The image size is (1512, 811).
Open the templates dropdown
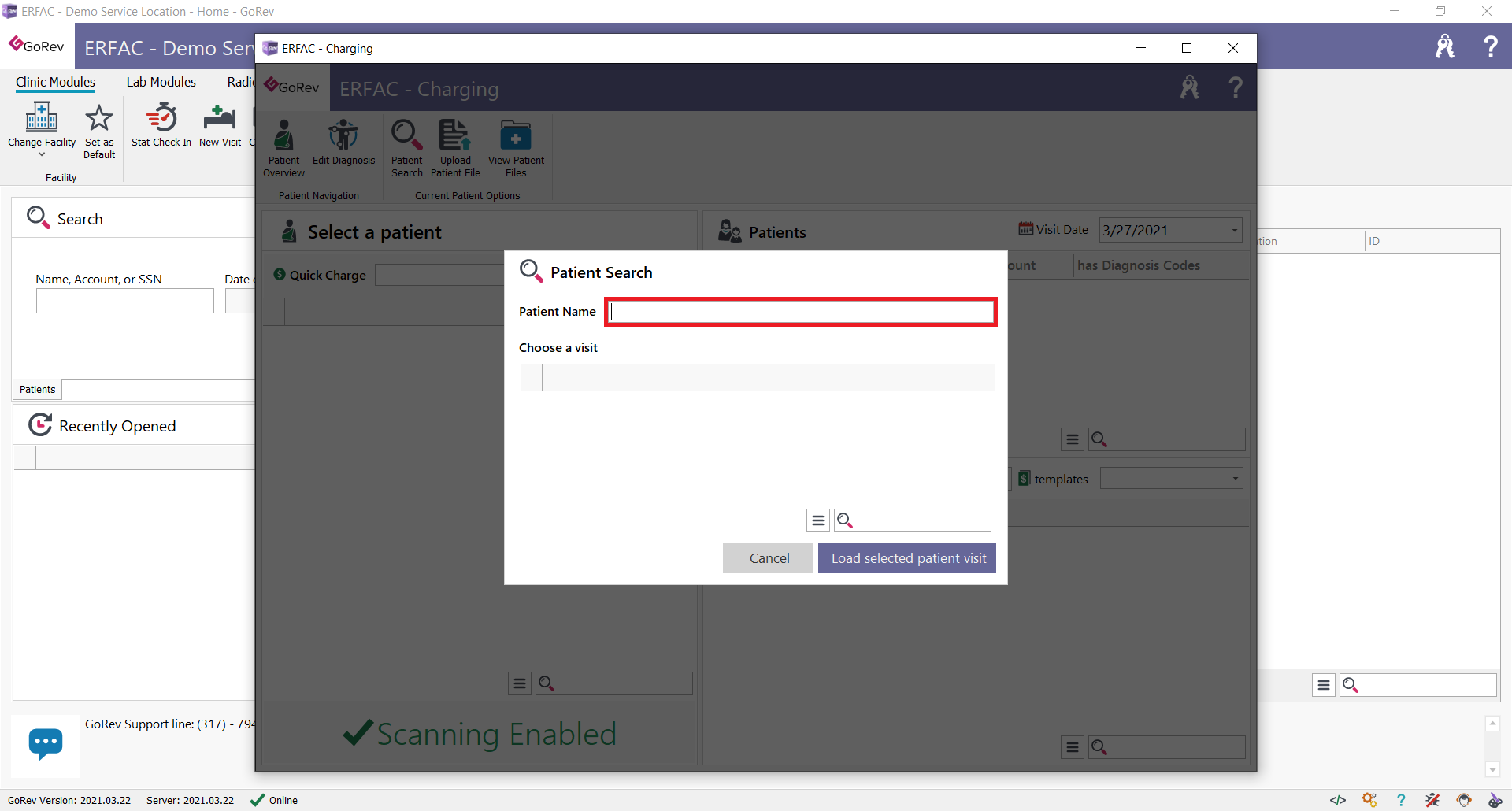1235,479
